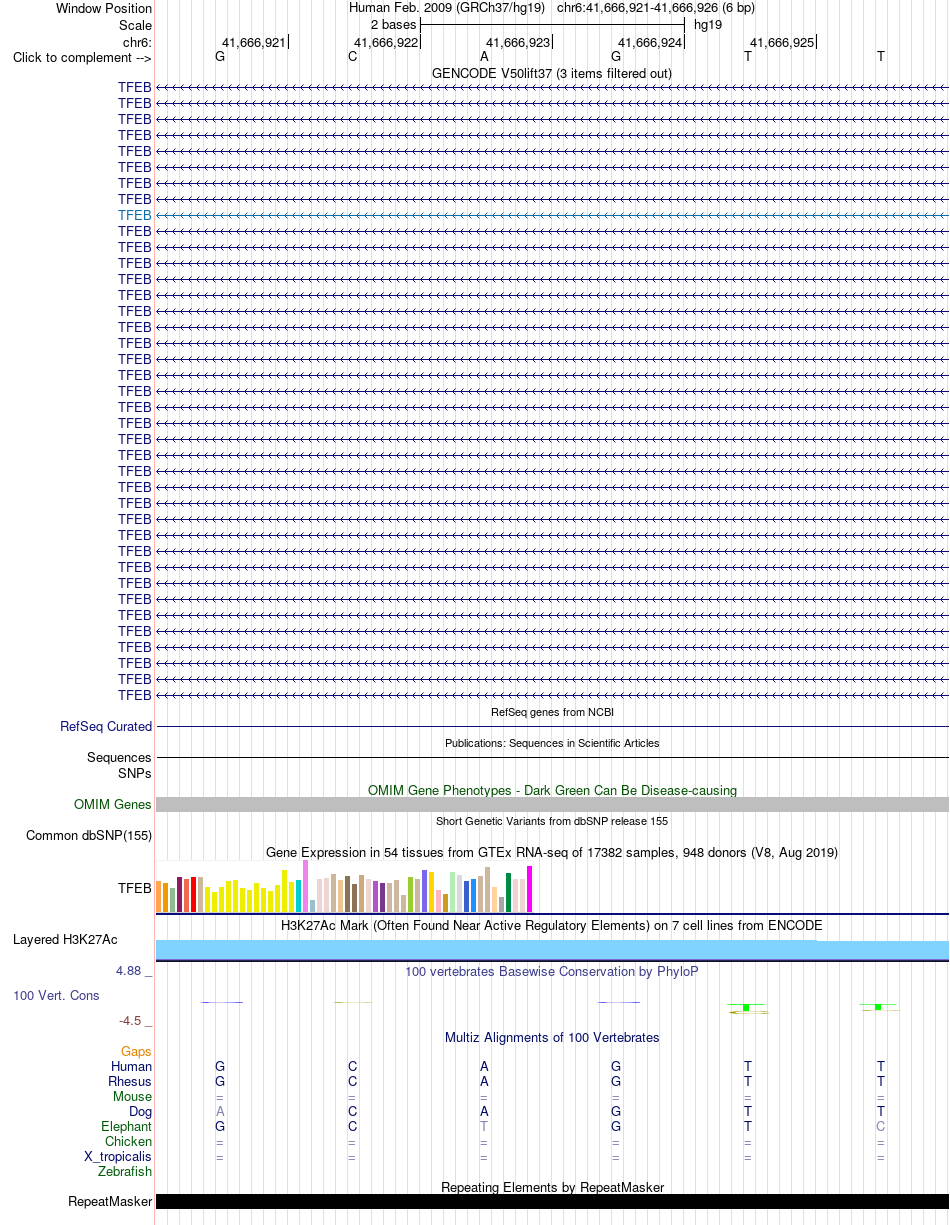Click the 41,666,924 position tick label
The height and width of the screenshot is (1225, 950).
(650, 42)
